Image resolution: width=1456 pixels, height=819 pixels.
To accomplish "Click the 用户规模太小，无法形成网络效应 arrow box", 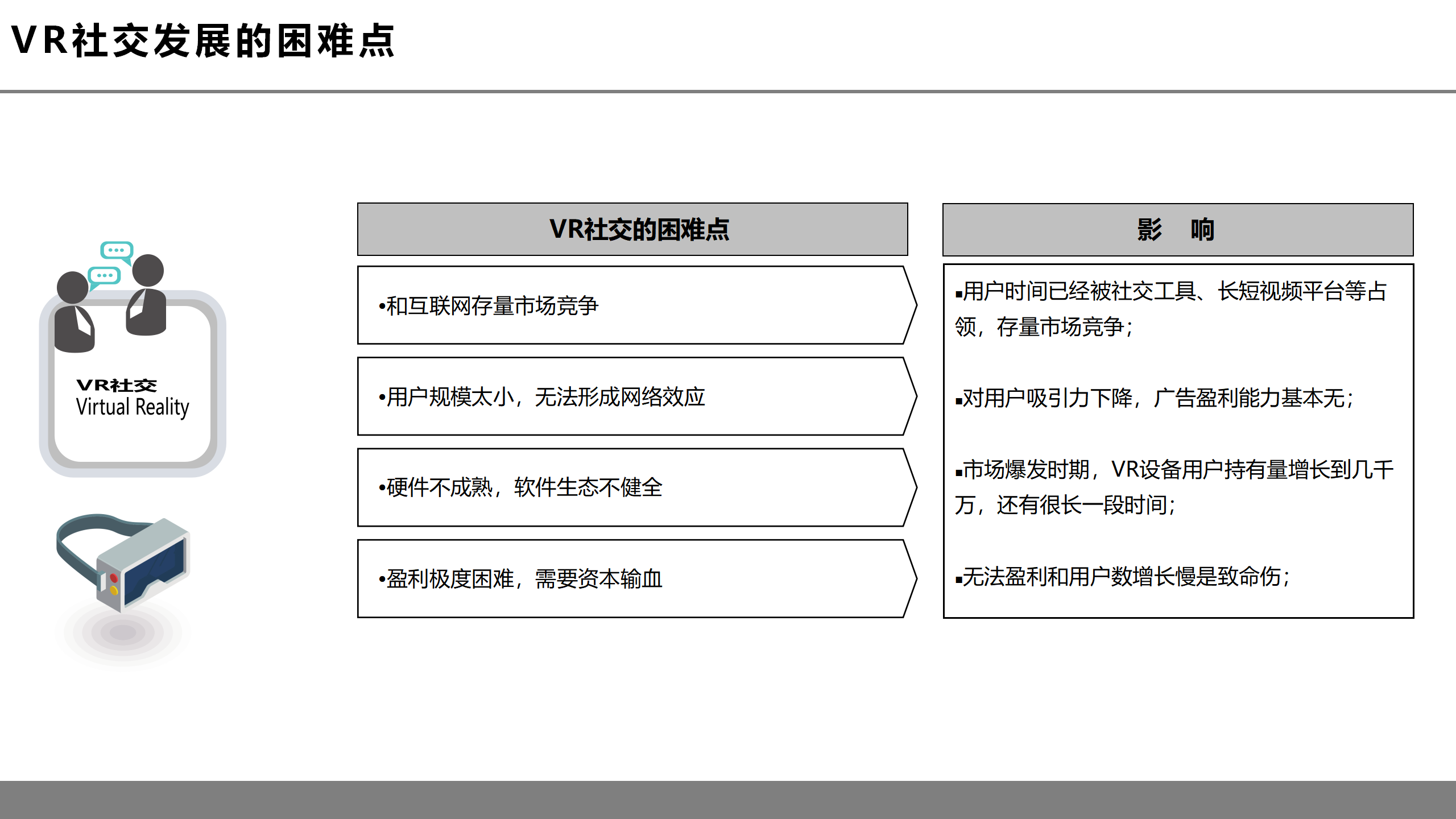I will [x=637, y=396].
